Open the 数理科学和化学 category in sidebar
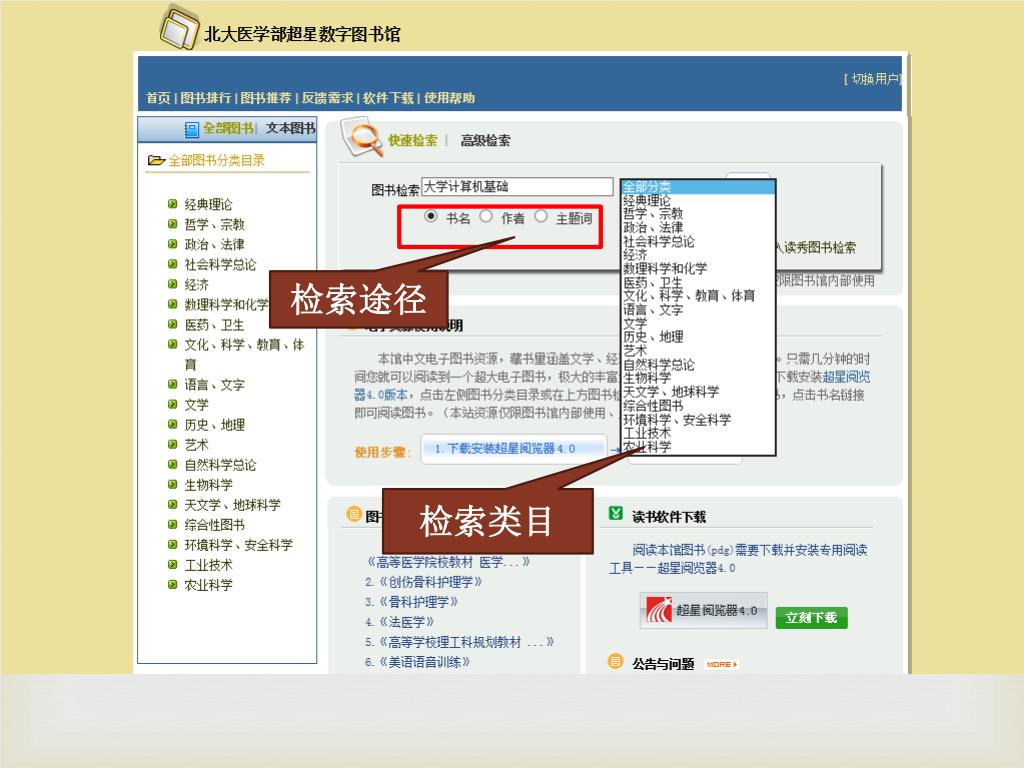Viewport: 1024px width, 768px height. pyautogui.click(x=226, y=304)
